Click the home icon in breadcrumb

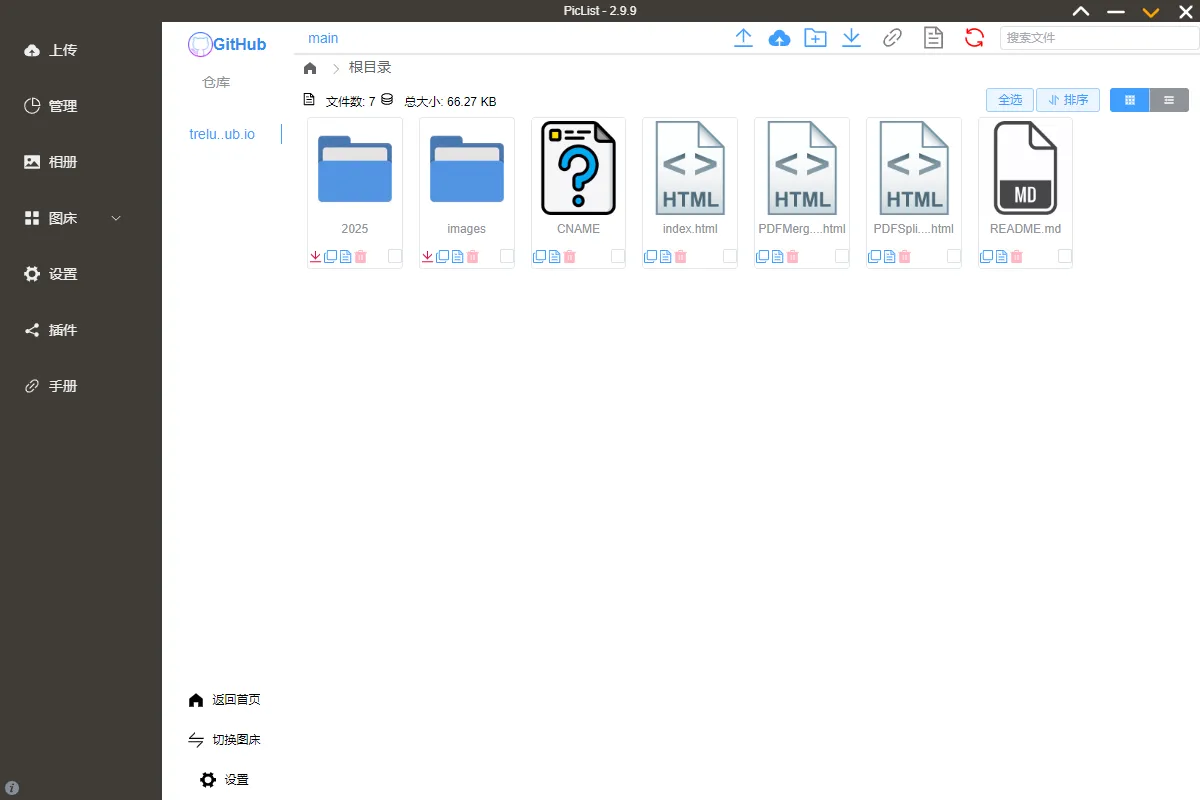[x=310, y=68]
